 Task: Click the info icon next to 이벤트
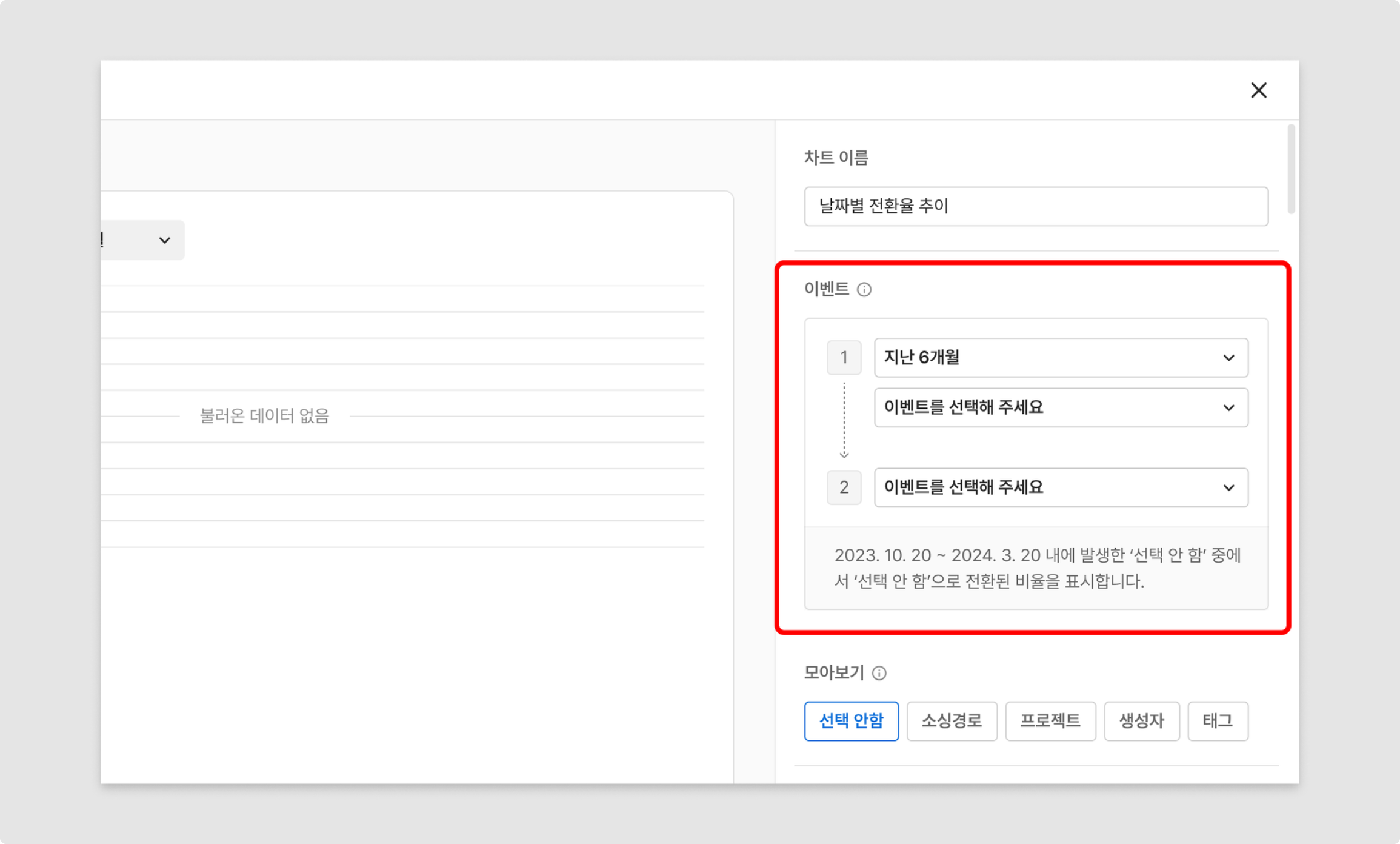864,290
